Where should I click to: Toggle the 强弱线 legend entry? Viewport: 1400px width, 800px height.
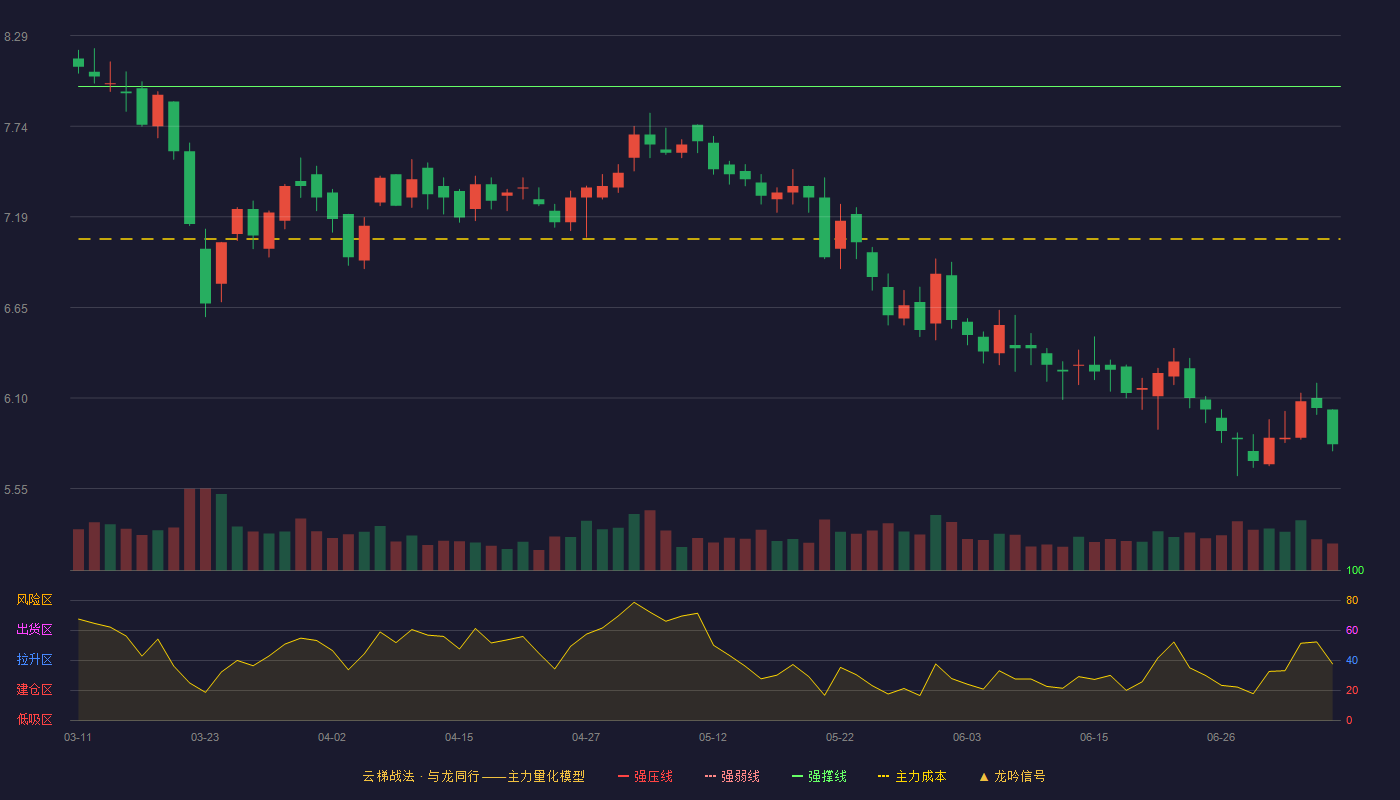732,776
